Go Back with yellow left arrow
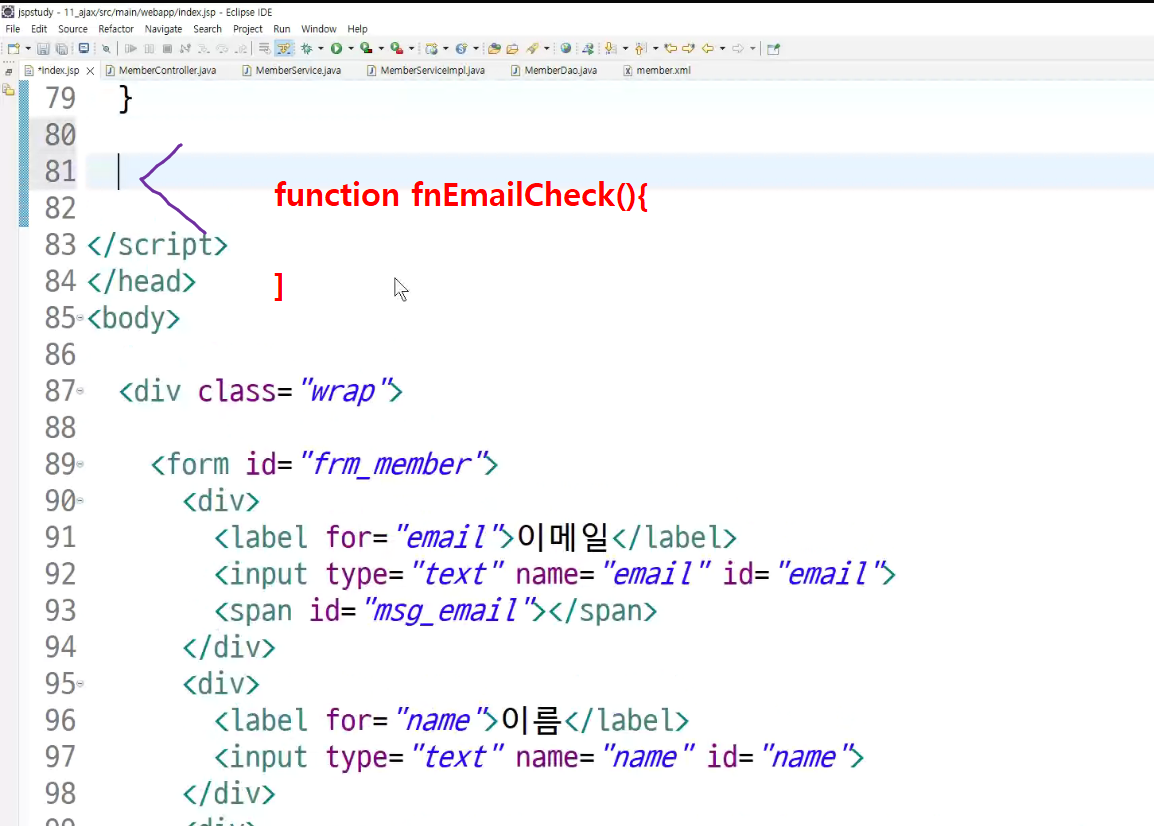1154x826 pixels. pyautogui.click(x=708, y=49)
